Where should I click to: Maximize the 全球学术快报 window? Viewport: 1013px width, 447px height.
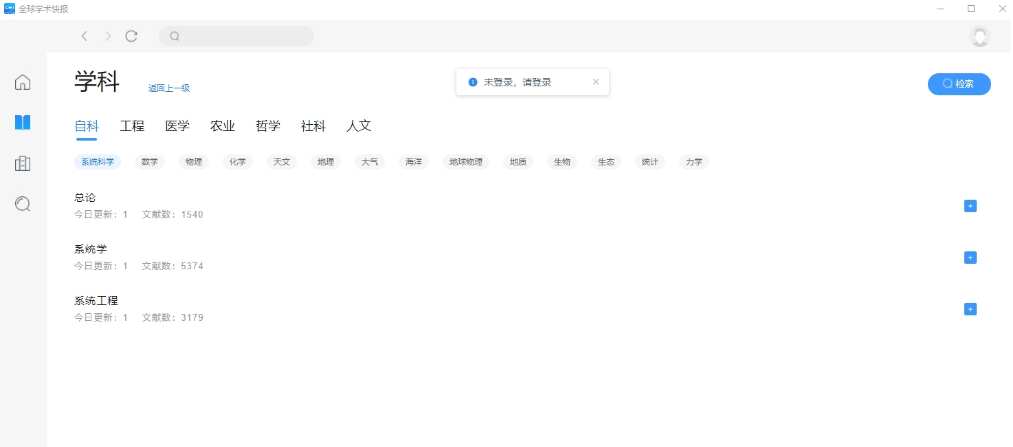pyautogui.click(x=971, y=8)
